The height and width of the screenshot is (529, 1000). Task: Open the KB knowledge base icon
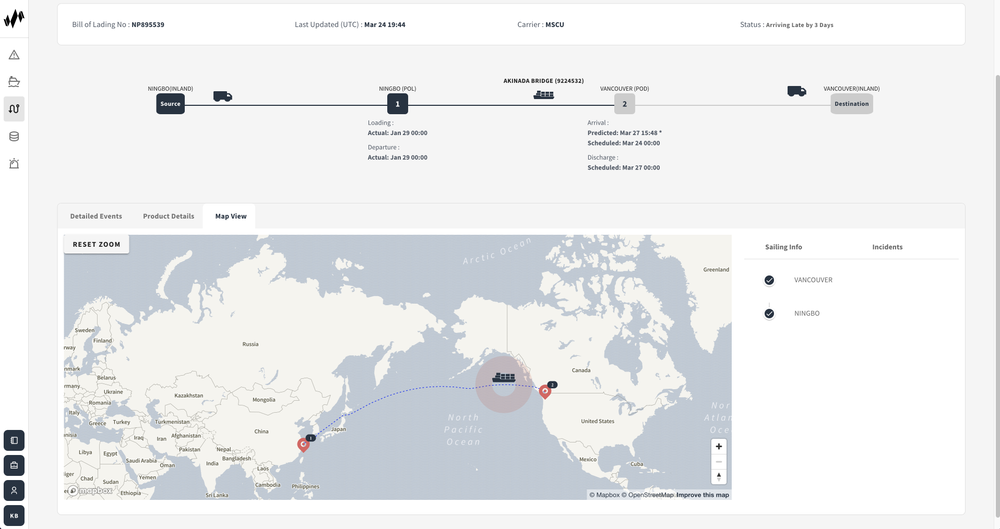coord(14,516)
